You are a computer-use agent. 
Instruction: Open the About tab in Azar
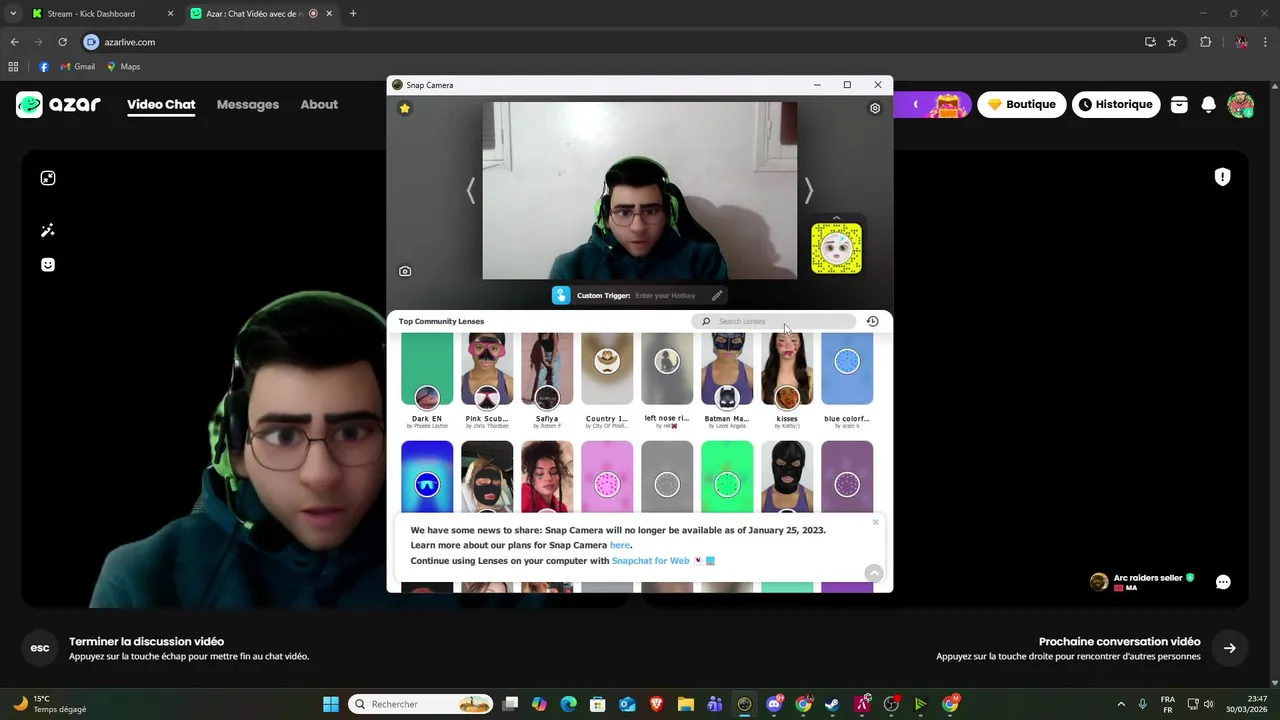(319, 104)
